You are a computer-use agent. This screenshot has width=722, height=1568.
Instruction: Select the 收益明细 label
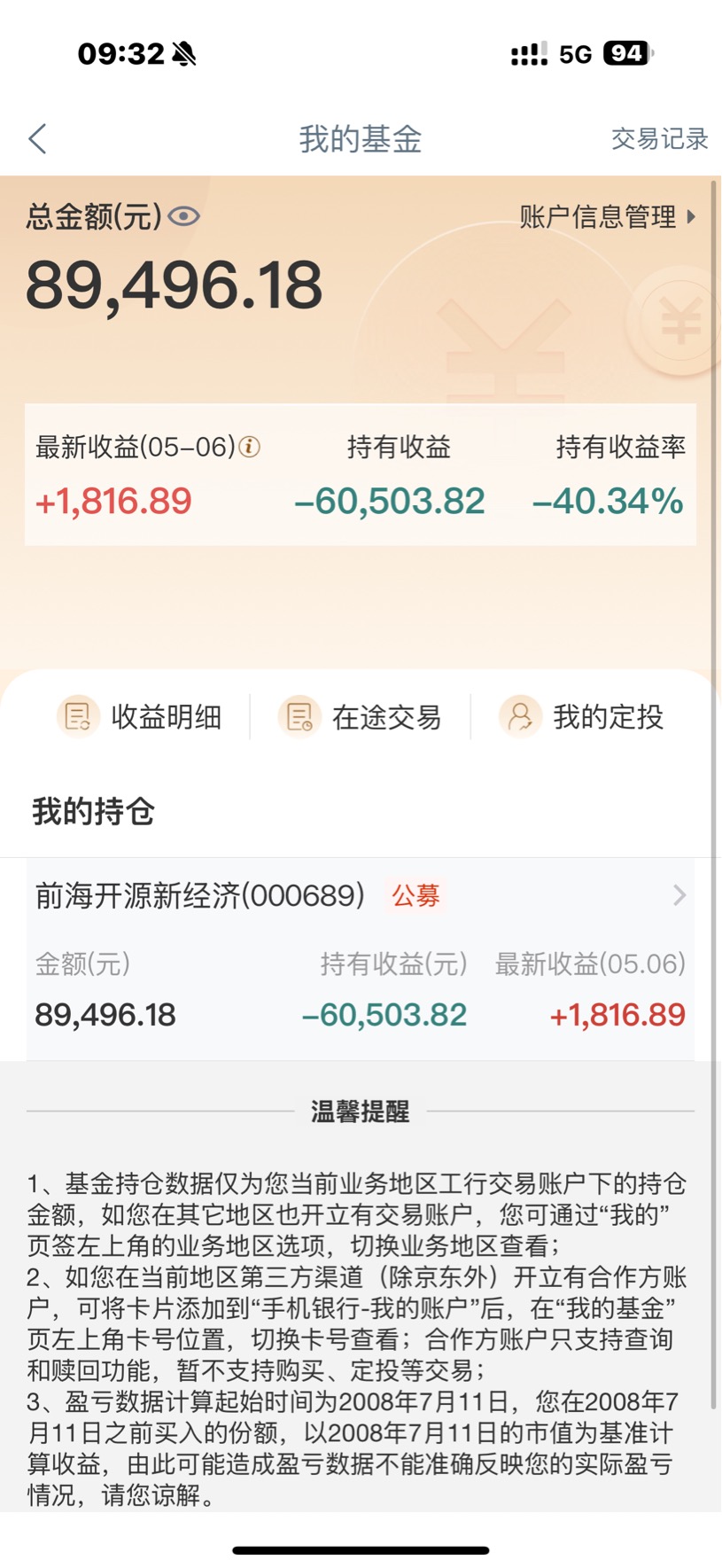point(167,717)
